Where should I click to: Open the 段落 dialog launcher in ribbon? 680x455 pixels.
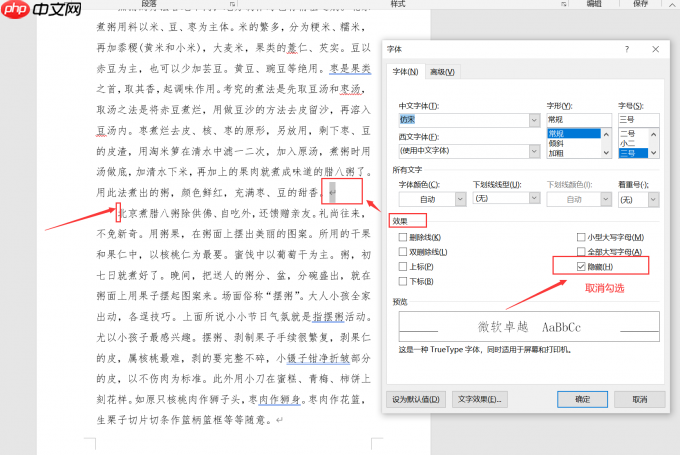(232, 4)
